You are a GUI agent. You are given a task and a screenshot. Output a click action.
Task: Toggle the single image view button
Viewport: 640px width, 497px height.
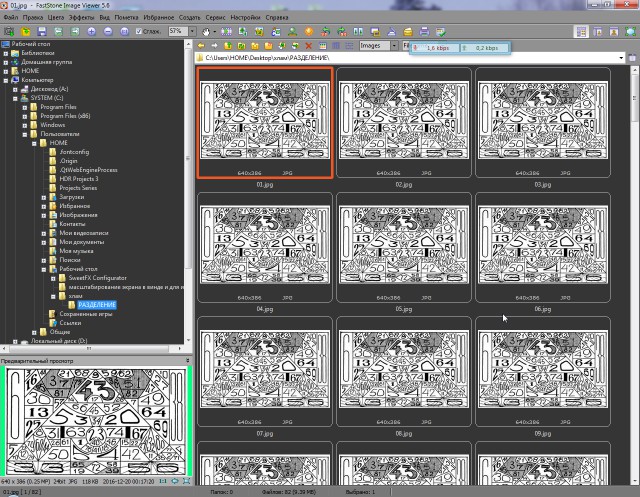pyautogui.click(x=614, y=32)
